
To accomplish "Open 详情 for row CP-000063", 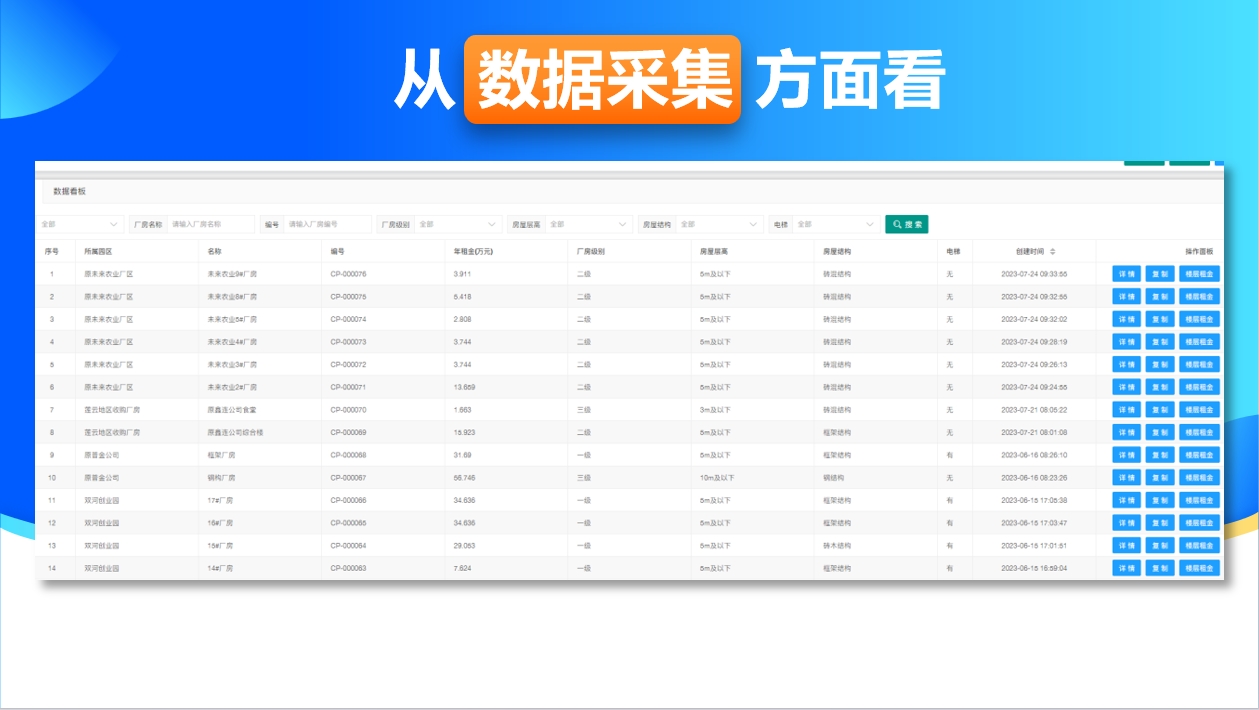I will [x=1127, y=568].
